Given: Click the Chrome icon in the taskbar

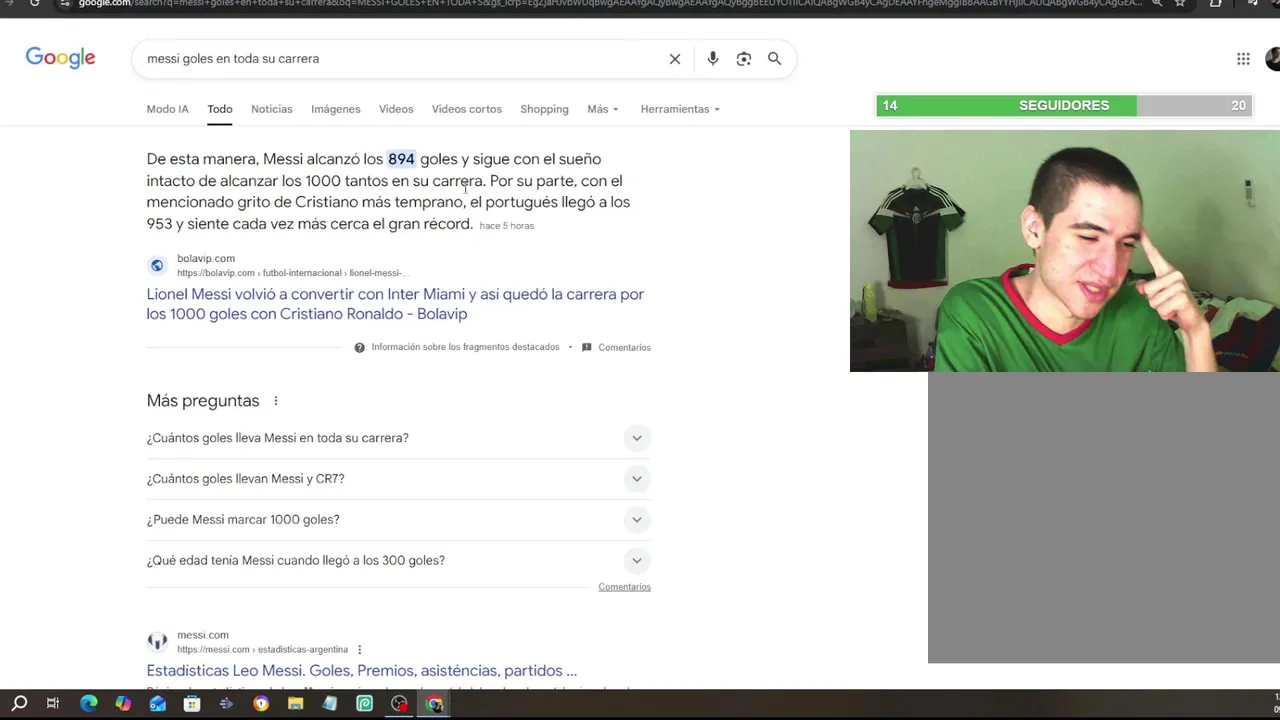Looking at the screenshot, I should point(435,704).
